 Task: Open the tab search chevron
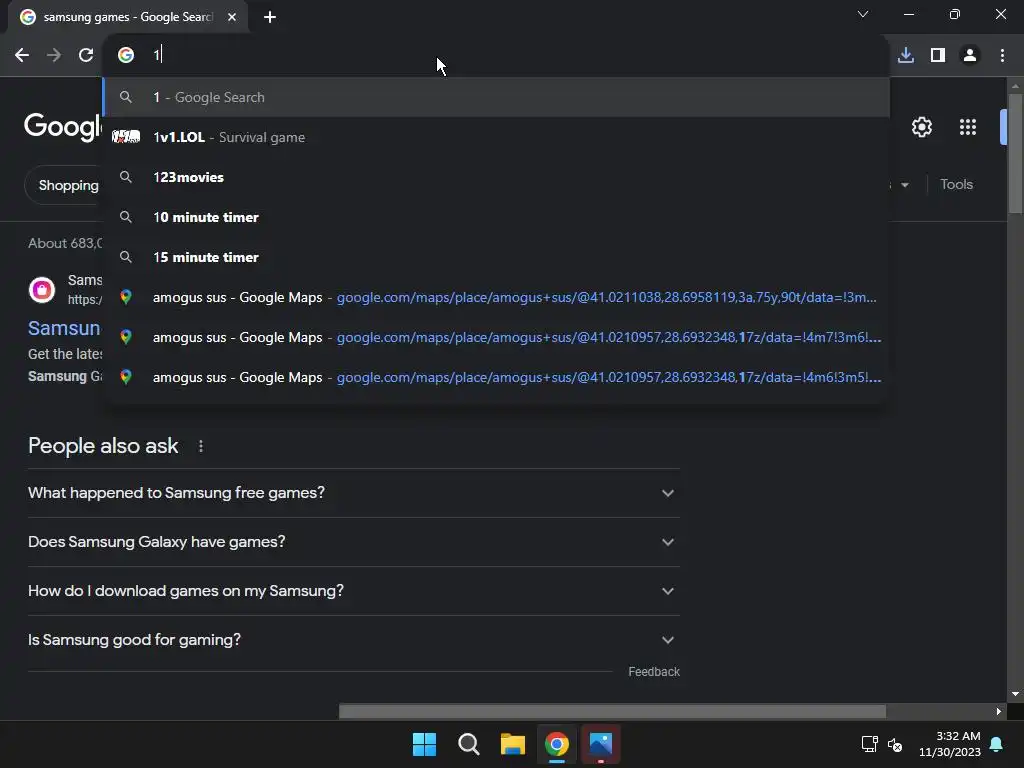click(x=863, y=14)
